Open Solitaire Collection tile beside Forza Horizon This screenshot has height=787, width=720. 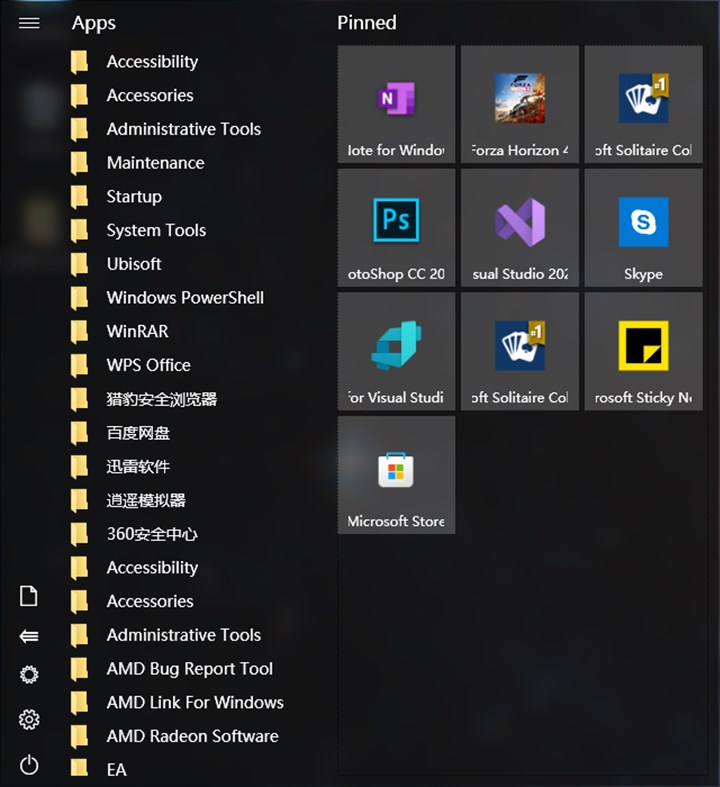coord(643,104)
